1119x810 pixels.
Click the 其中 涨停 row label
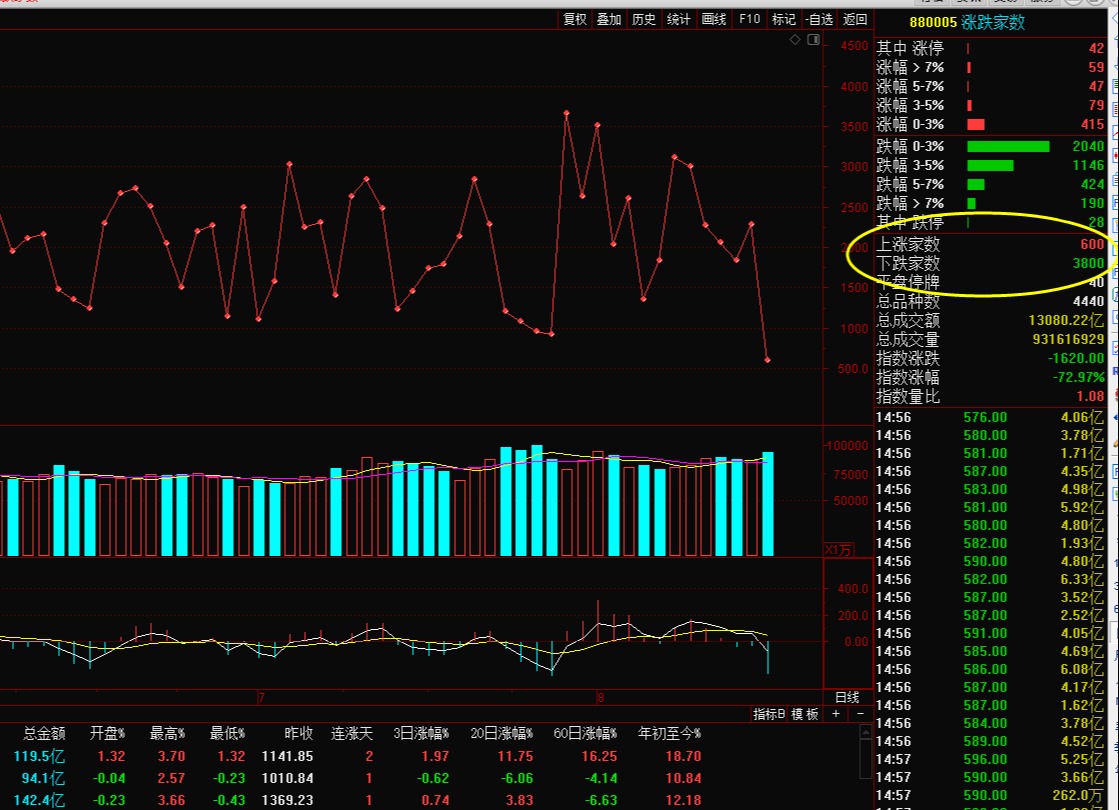point(910,48)
